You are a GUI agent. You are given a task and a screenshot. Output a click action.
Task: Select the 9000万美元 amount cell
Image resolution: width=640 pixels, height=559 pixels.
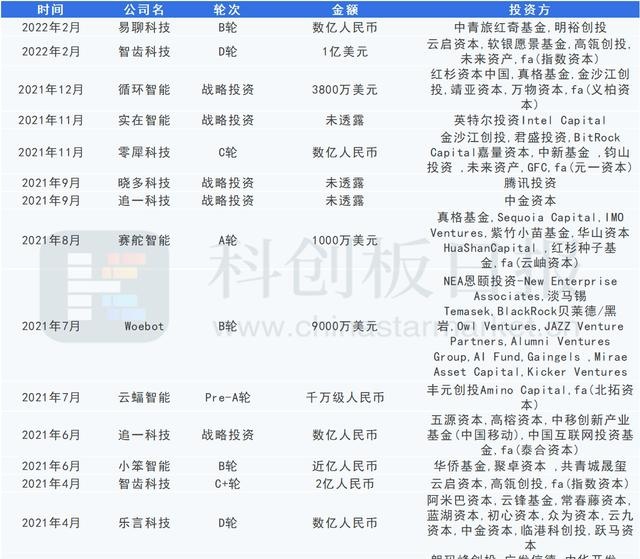[345, 326]
